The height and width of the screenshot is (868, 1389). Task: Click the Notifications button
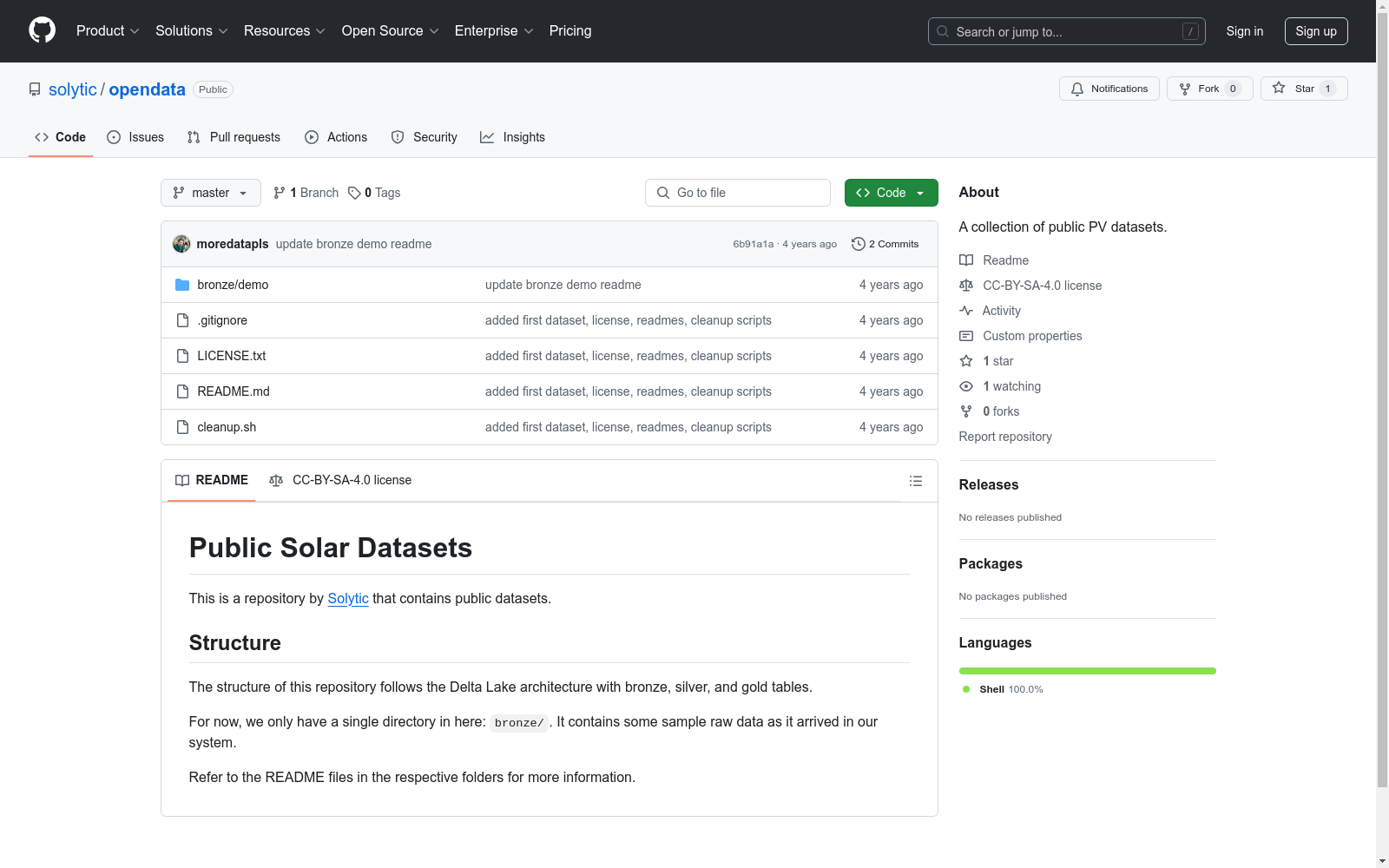coord(1109,89)
